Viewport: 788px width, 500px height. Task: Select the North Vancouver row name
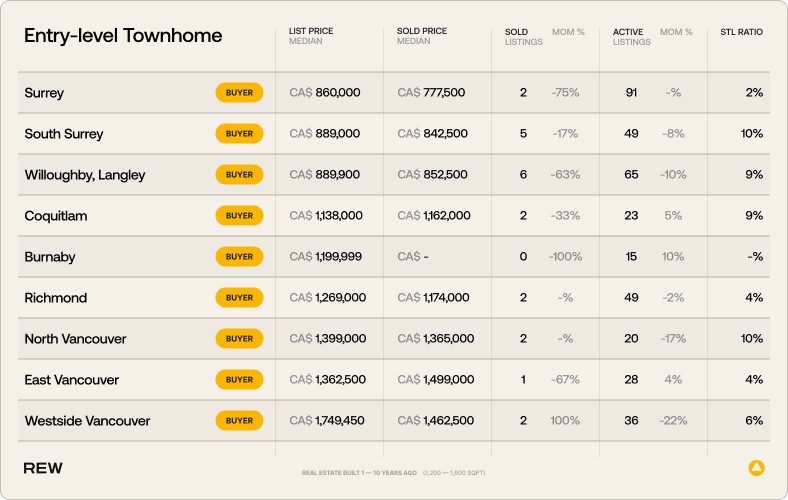[x=75, y=339]
